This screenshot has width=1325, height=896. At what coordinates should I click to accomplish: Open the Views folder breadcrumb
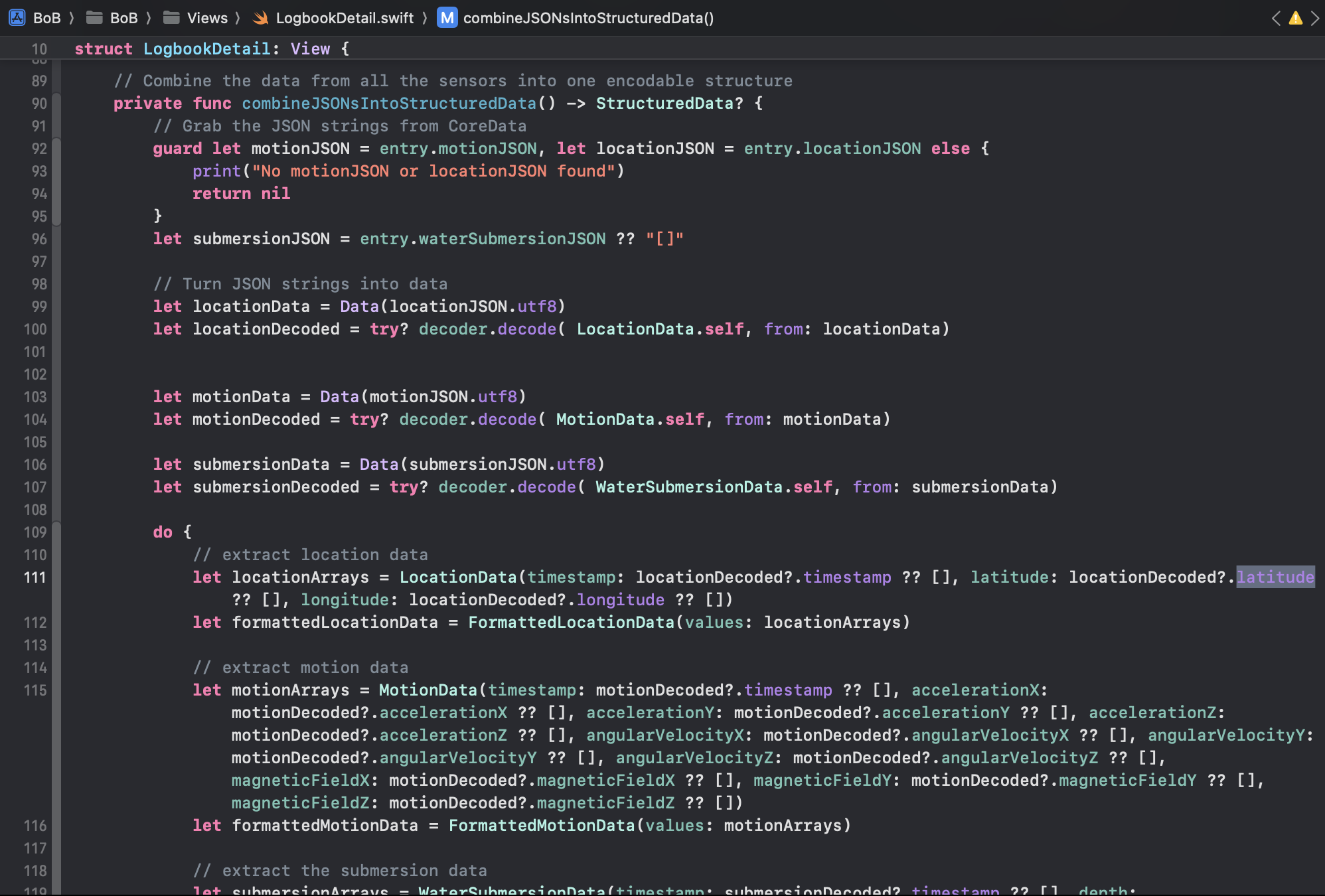pos(196,18)
